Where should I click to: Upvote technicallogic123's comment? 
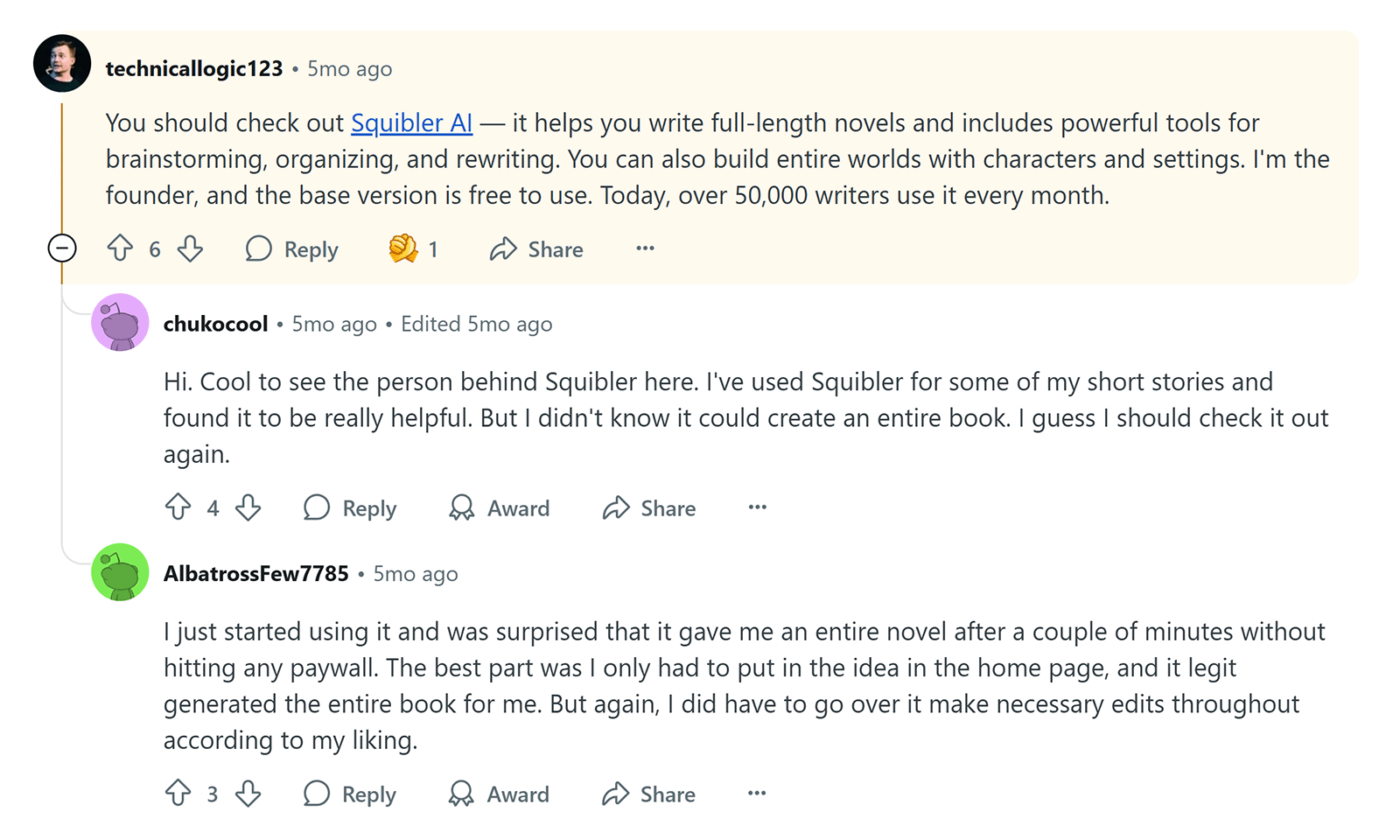click(x=121, y=248)
